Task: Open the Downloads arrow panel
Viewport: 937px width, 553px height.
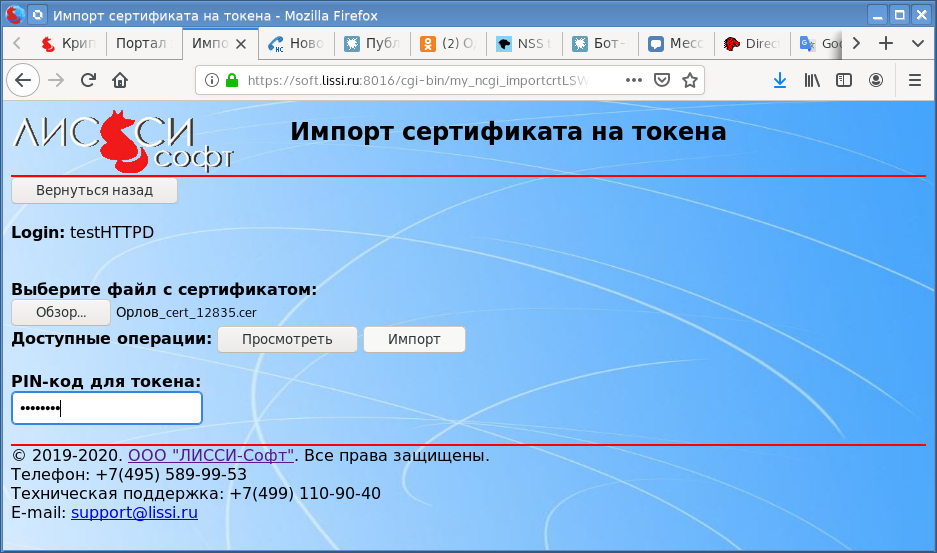Action: click(780, 80)
